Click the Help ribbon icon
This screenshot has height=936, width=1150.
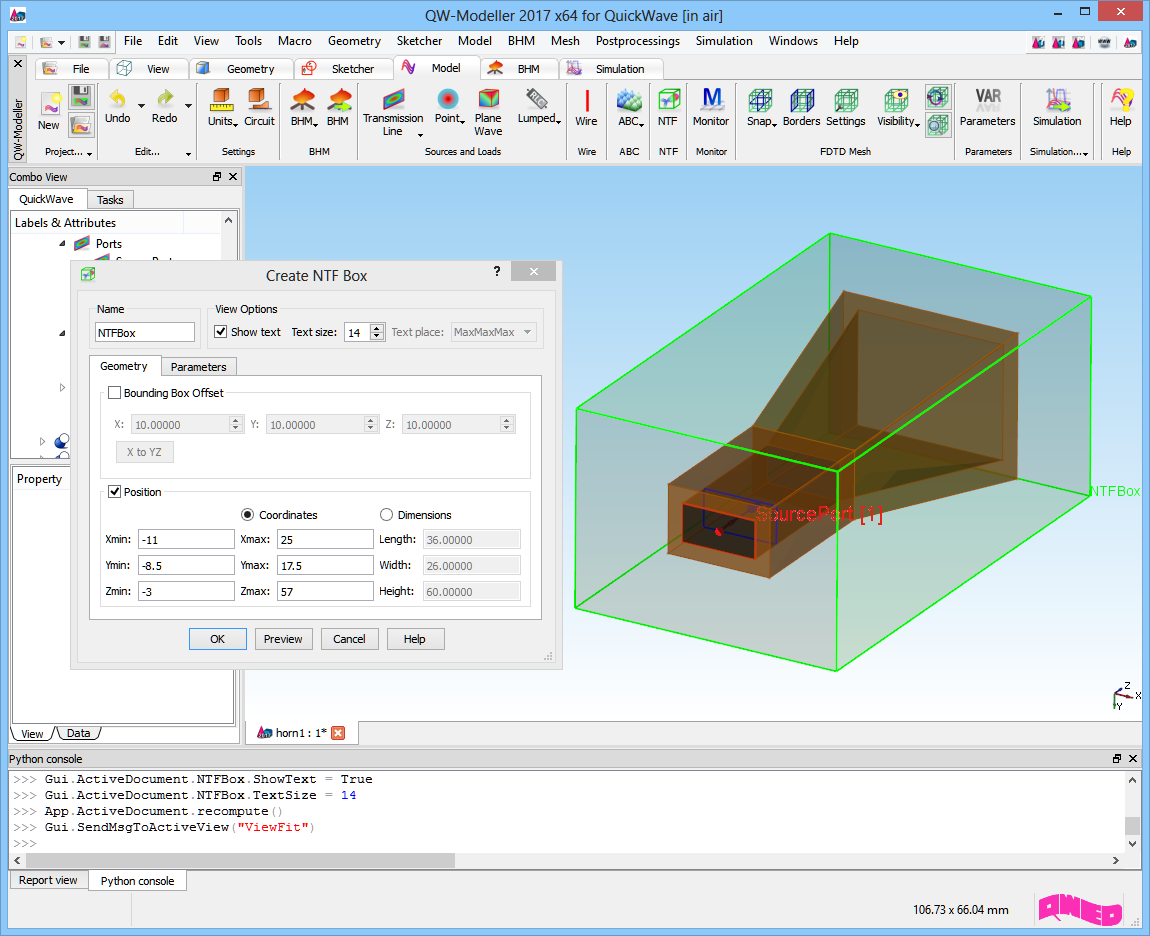point(1121,99)
